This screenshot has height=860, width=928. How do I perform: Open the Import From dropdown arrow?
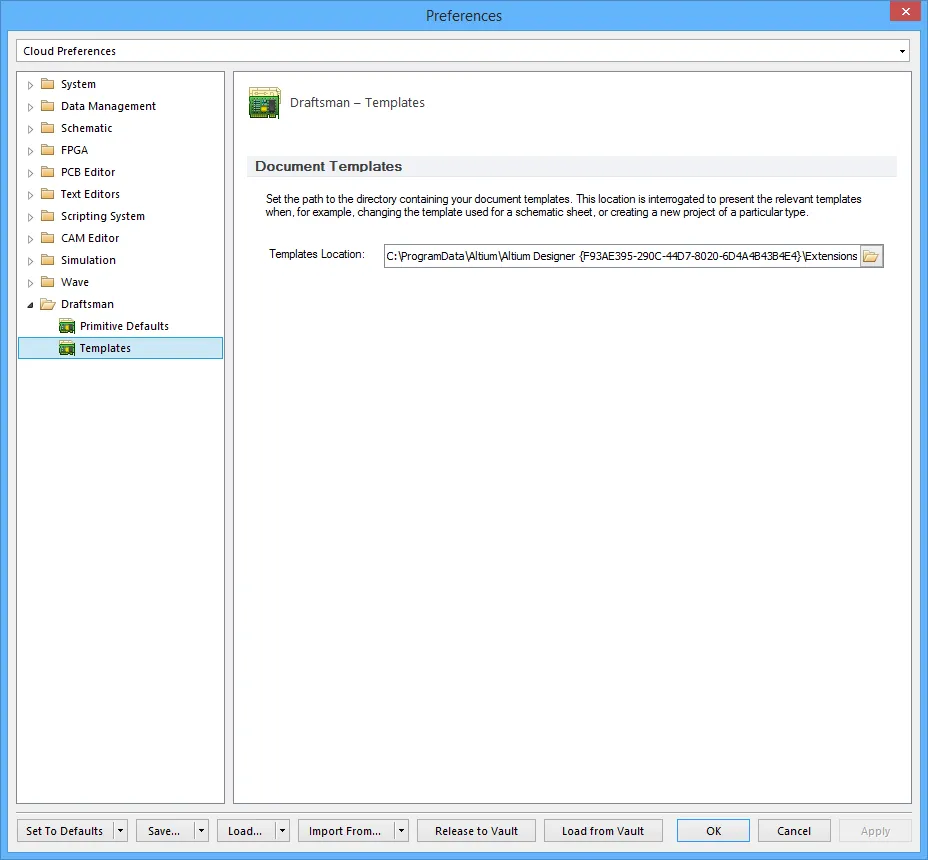tap(401, 831)
